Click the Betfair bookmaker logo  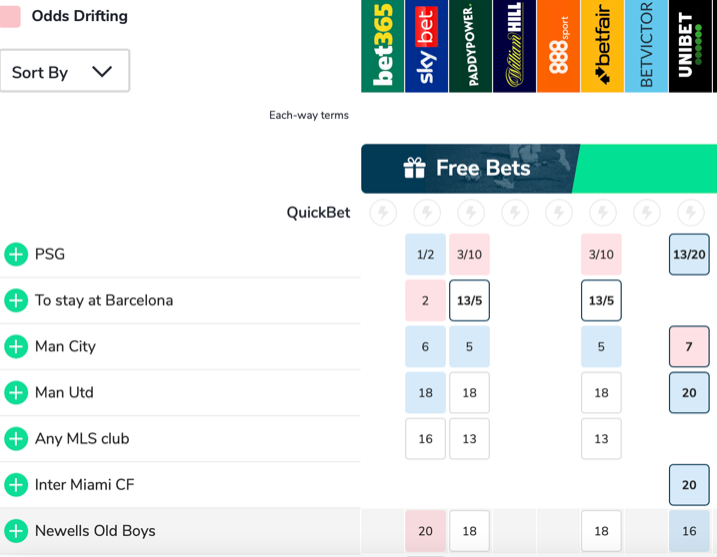point(602,46)
